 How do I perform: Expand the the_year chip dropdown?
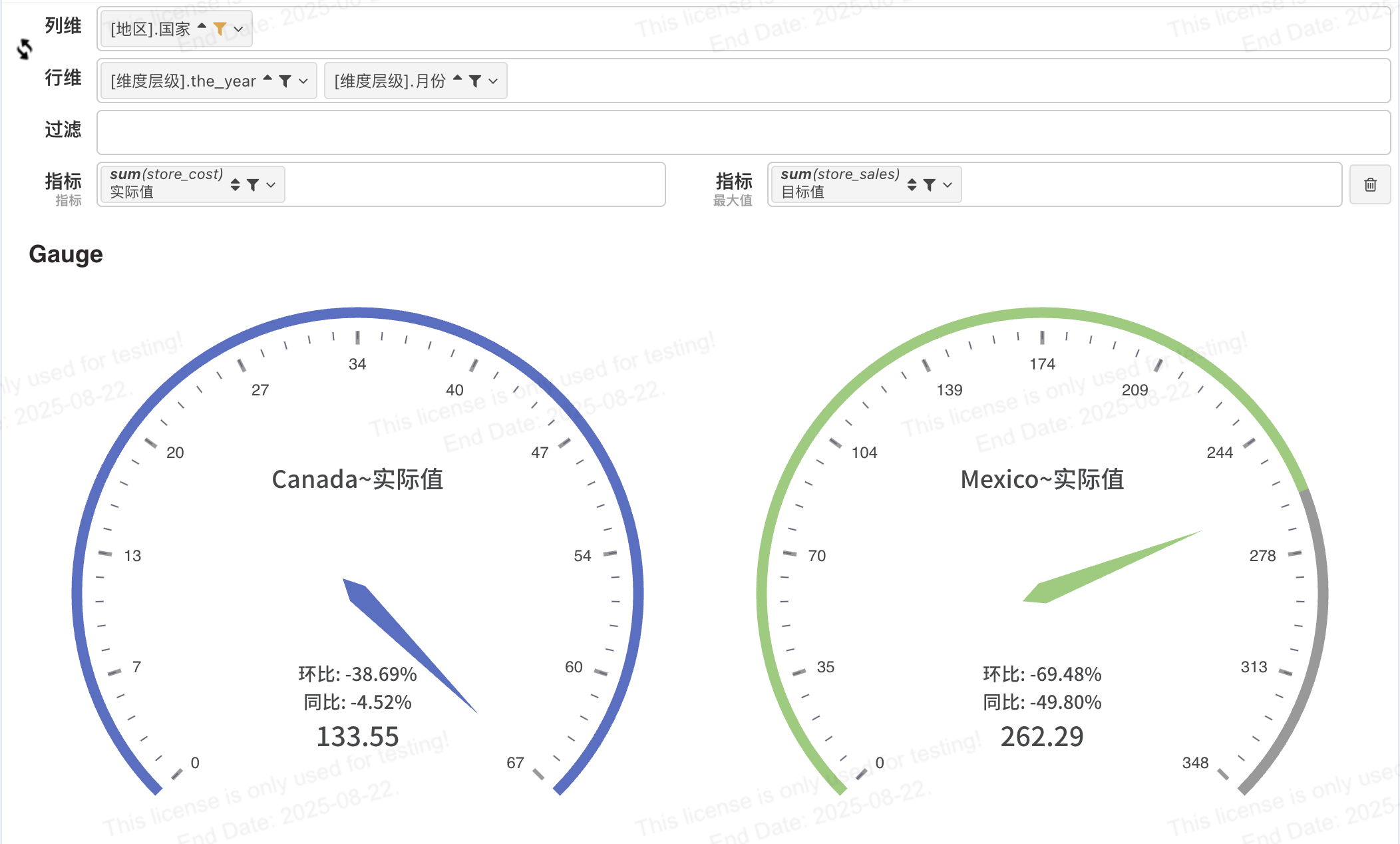[303, 81]
